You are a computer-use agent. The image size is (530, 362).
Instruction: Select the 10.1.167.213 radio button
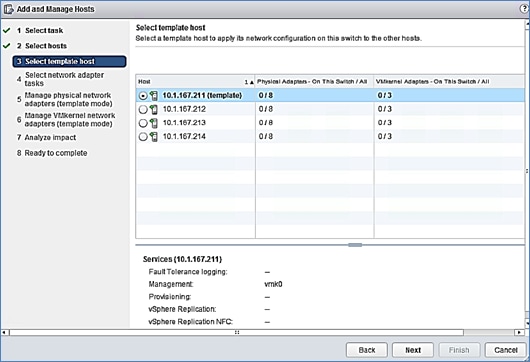[143, 123]
